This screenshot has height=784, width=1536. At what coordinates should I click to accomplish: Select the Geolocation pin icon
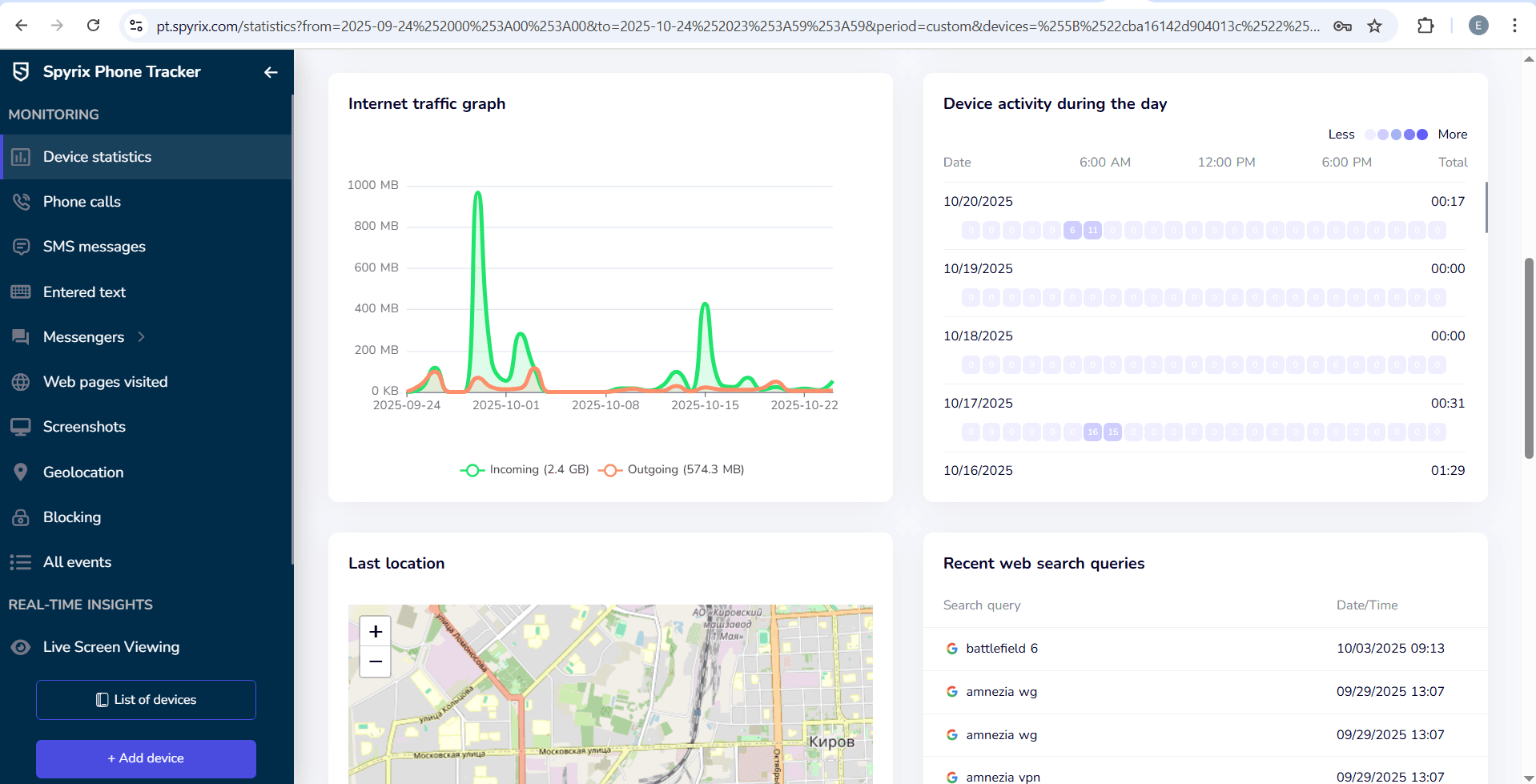pyautogui.click(x=22, y=472)
